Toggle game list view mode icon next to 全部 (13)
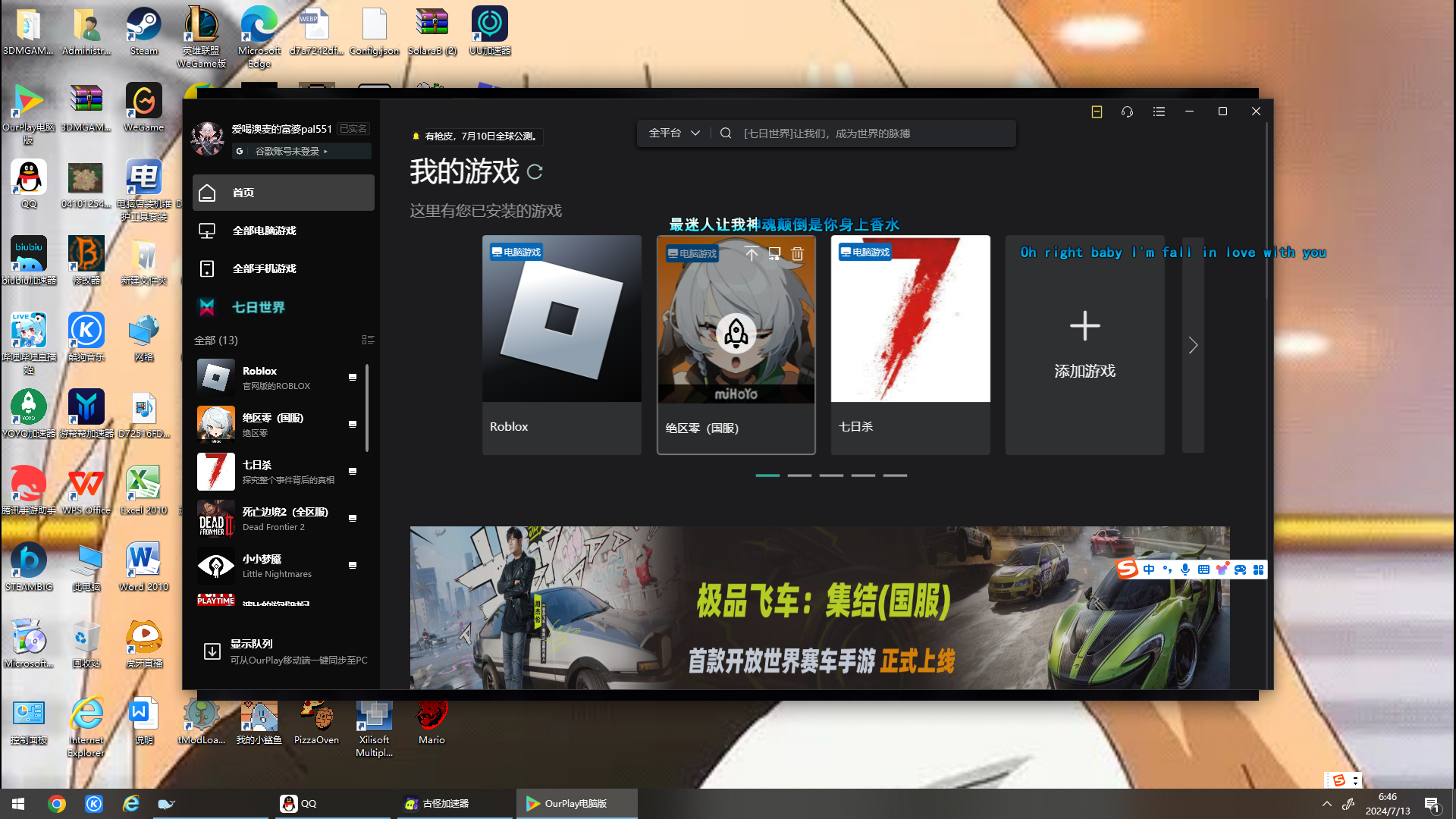1456x819 pixels. tap(368, 340)
